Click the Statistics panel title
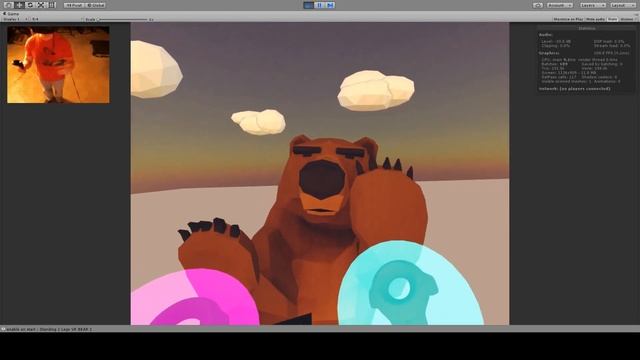 click(x=587, y=29)
